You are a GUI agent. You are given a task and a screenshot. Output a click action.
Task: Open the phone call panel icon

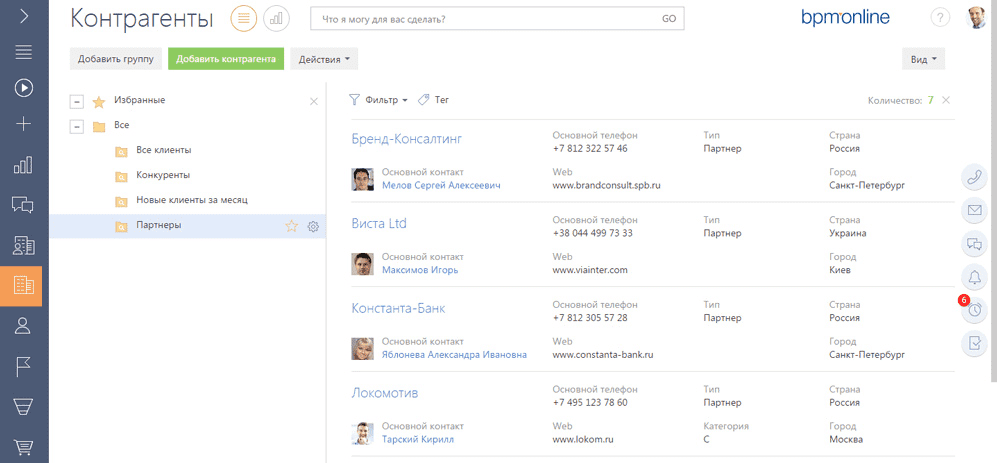click(973, 178)
